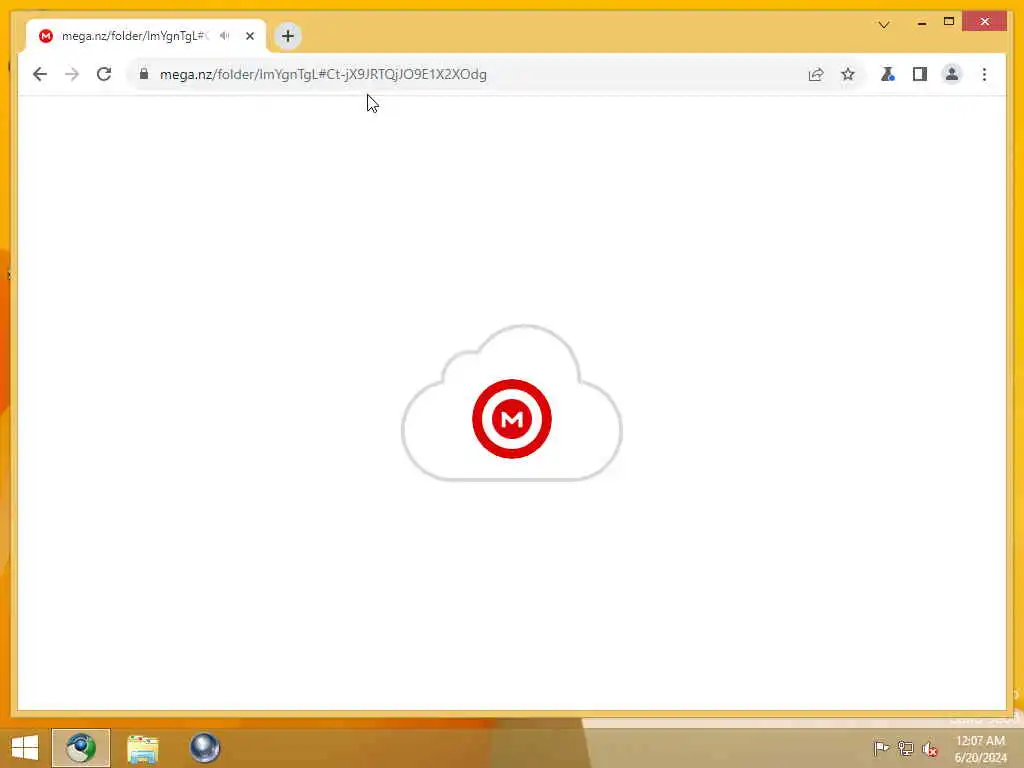The height and width of the screenshot is (768, 1024).
Task: Open the Chrome three-dot menu
Action: click(984, 74)
